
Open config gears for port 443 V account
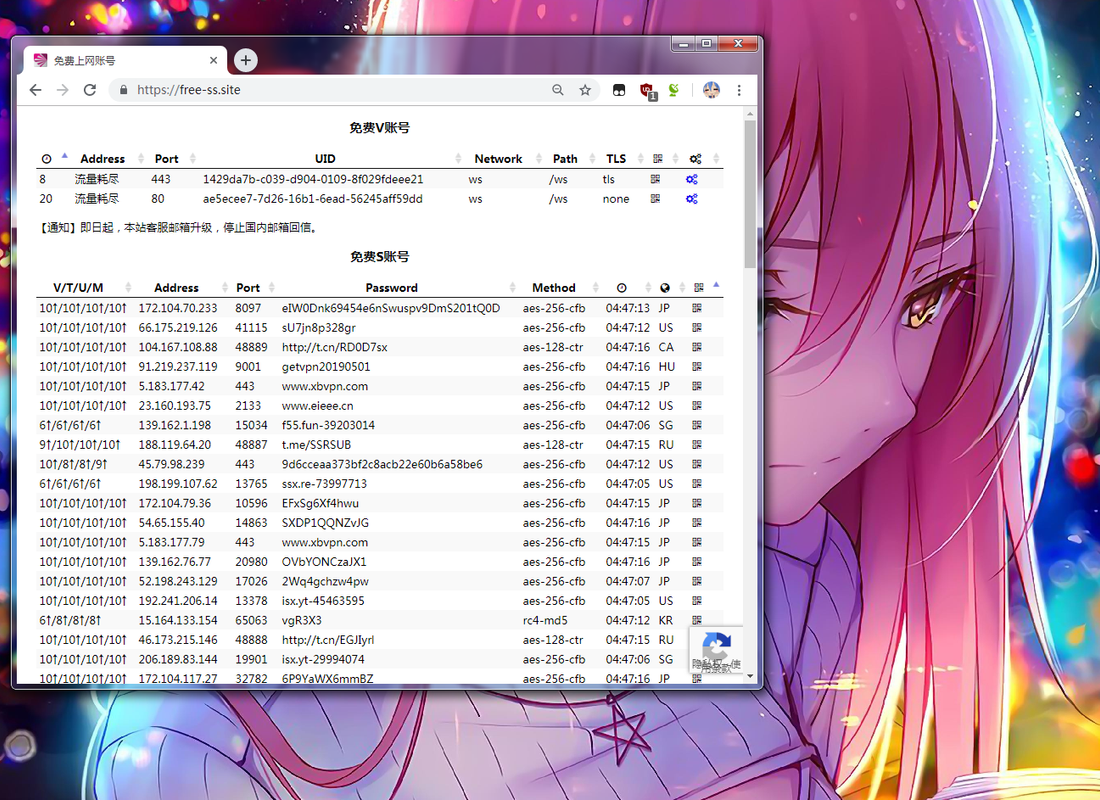(692, 179)
